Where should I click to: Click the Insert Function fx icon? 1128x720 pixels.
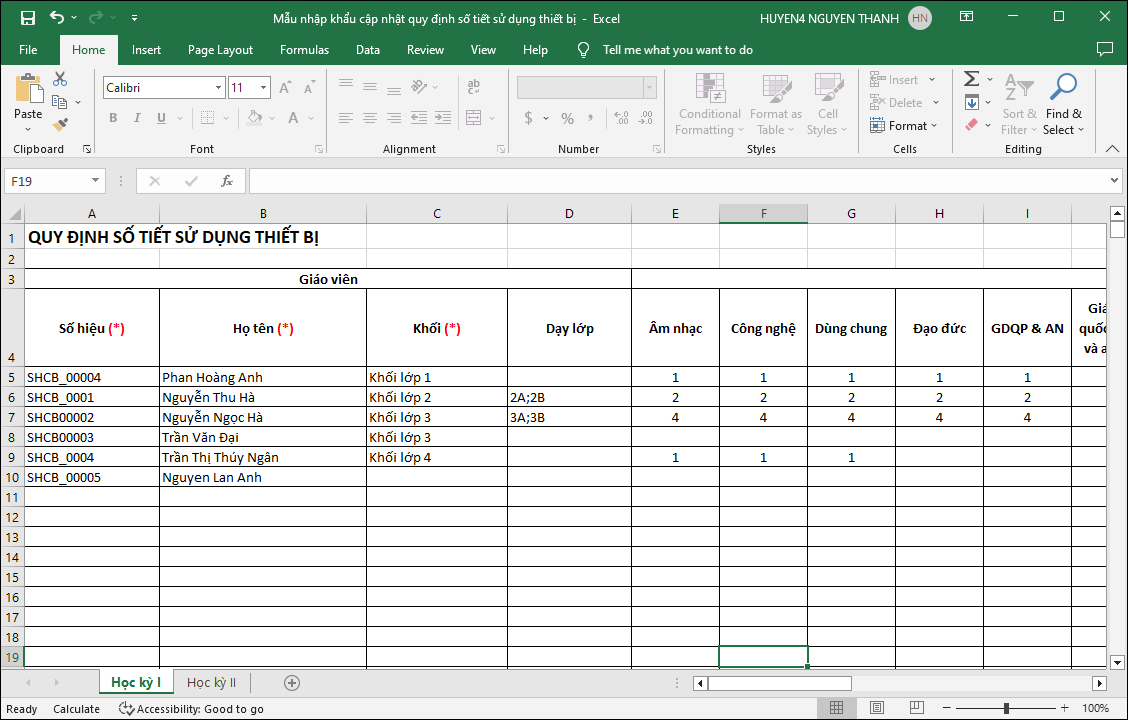point(227,181)
